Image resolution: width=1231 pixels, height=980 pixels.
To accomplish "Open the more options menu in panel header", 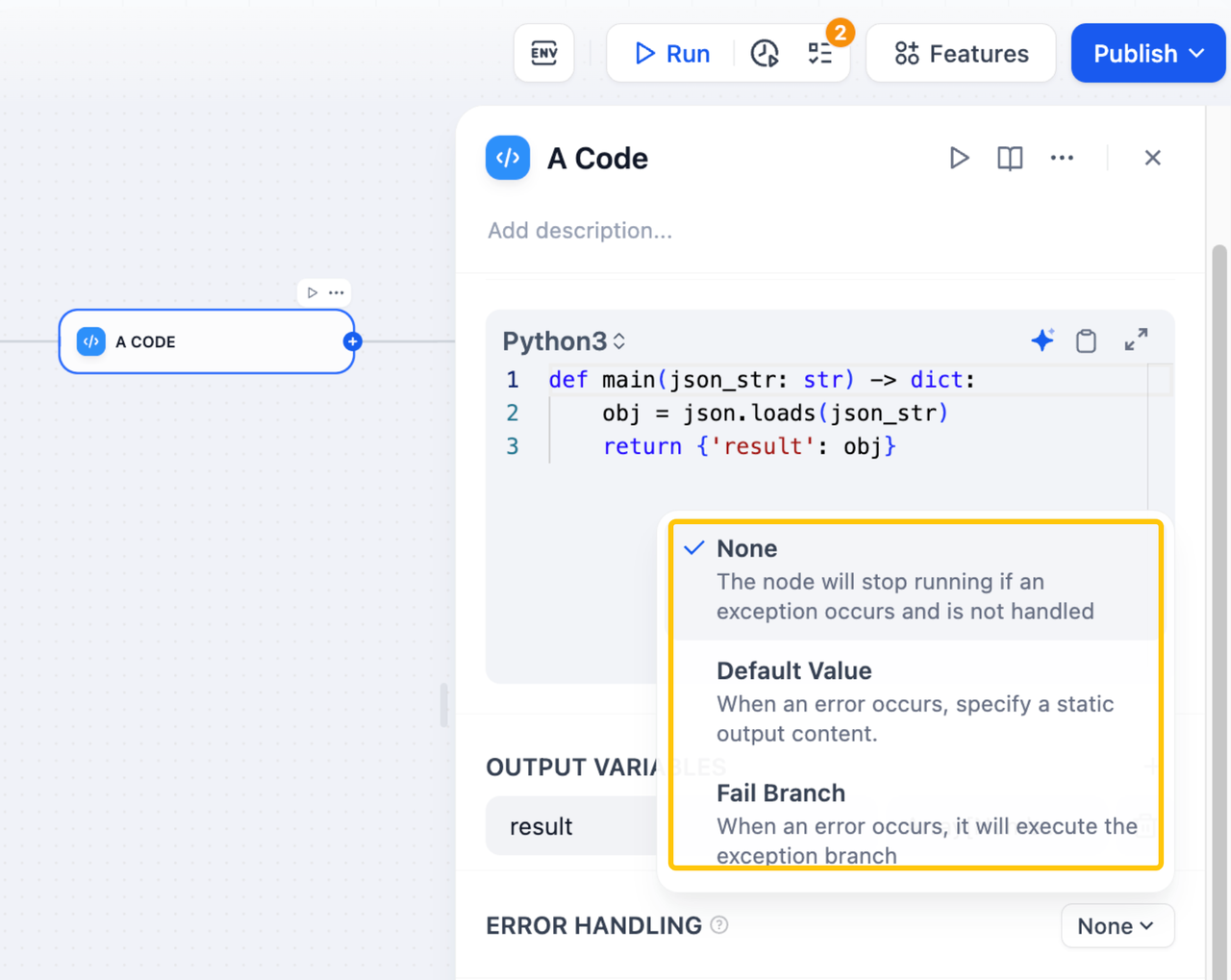I will pos(1062,158).
